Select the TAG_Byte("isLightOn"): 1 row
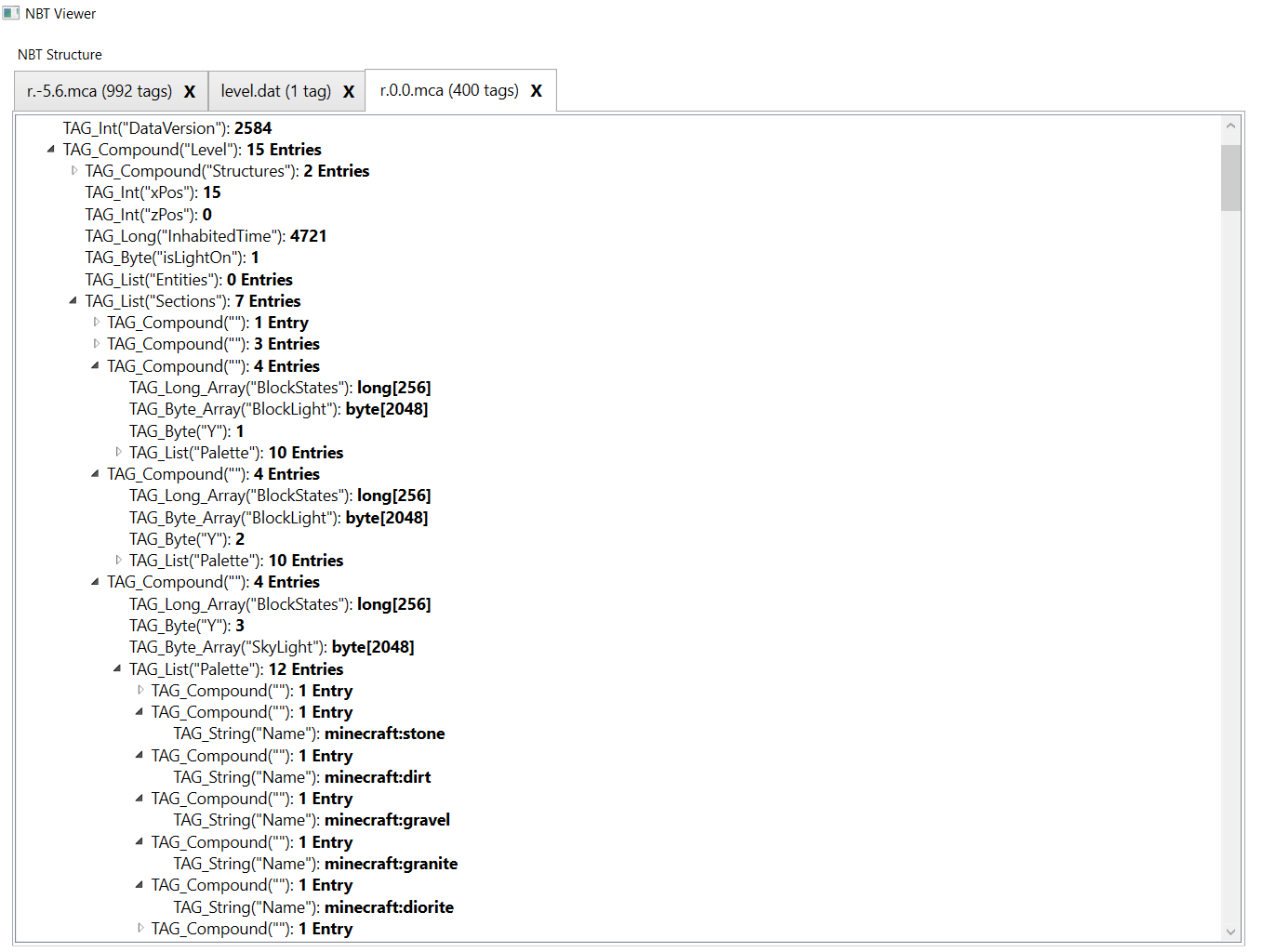 [172, 258]
